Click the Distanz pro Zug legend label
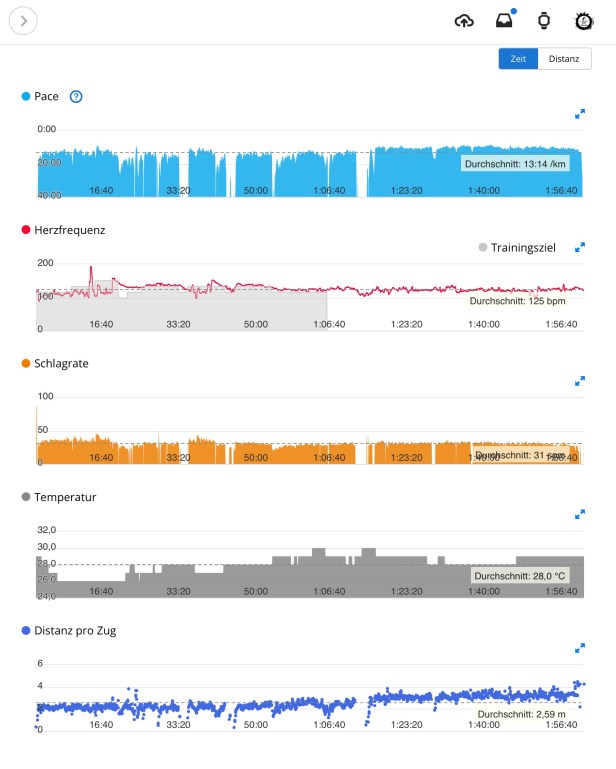 [x=75, y=630]
